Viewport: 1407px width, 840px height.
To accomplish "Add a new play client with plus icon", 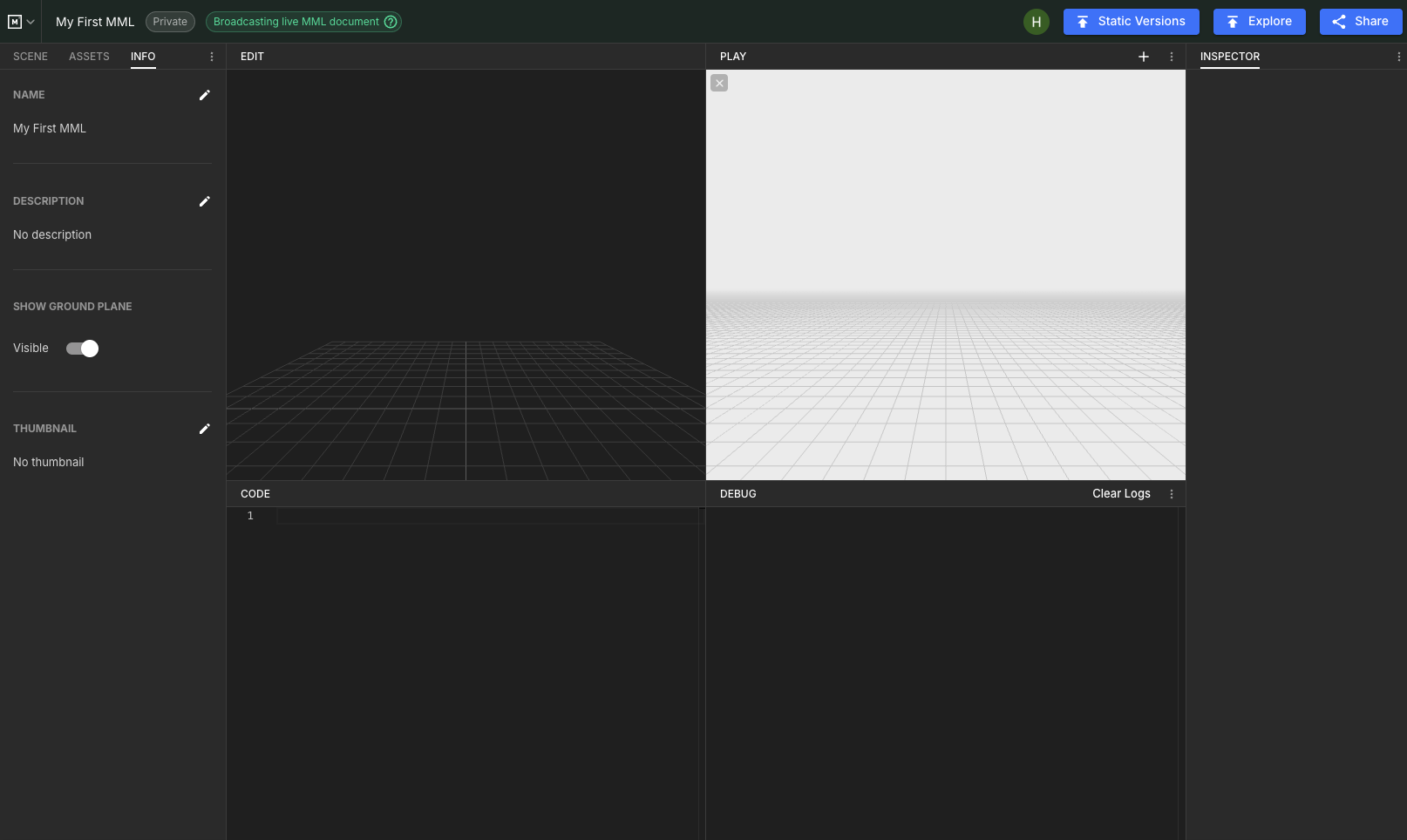I will (x=1144, y=57).
